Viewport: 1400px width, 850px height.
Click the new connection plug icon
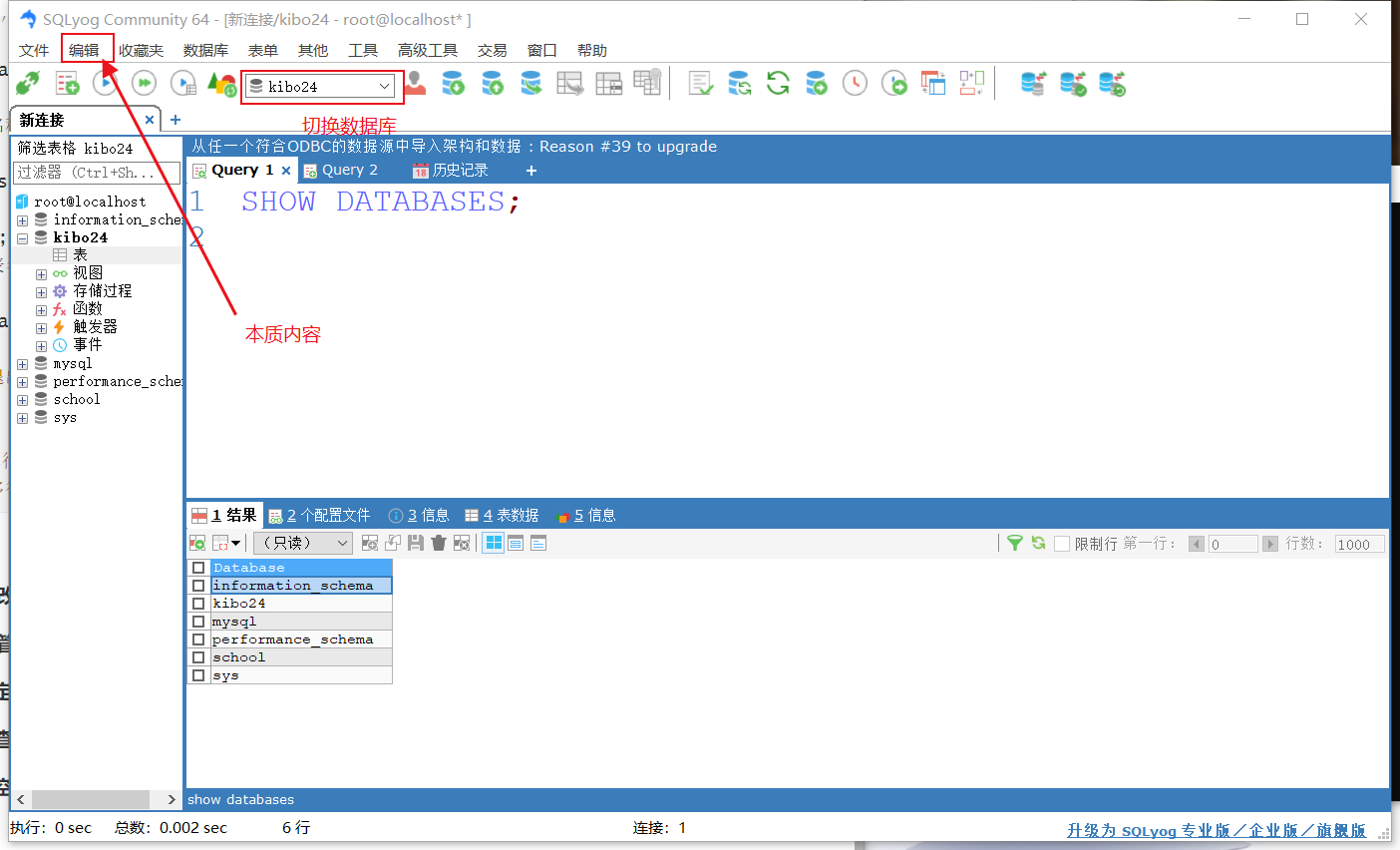point(28,84)
